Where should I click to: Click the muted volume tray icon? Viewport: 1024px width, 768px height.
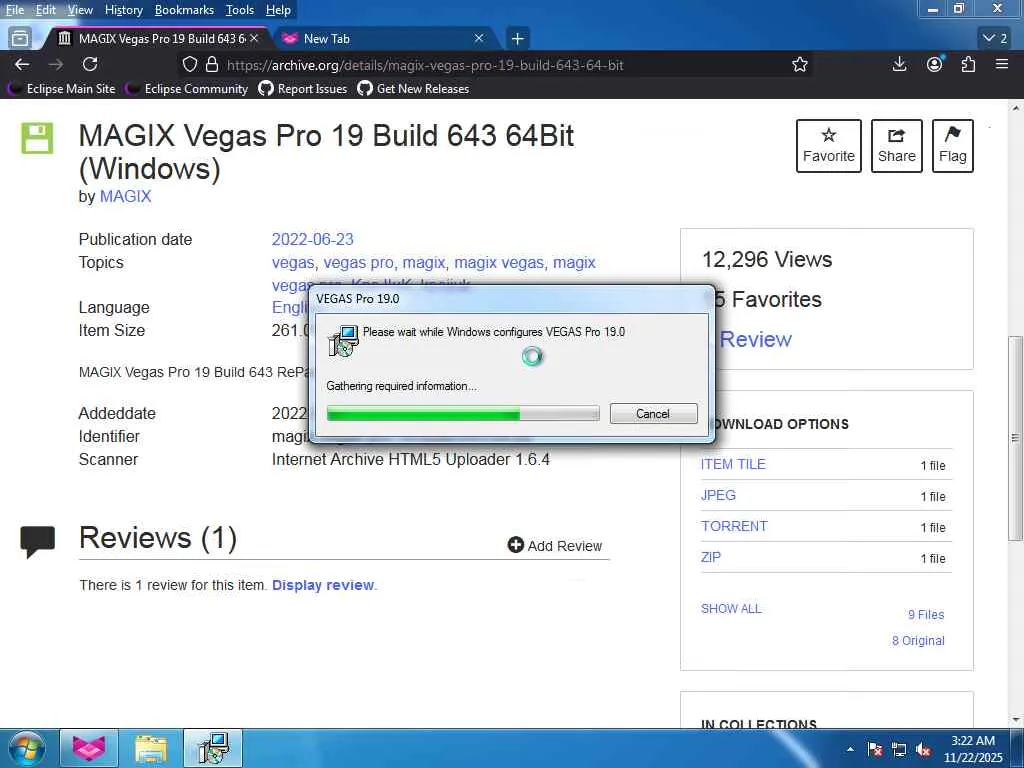923,750
